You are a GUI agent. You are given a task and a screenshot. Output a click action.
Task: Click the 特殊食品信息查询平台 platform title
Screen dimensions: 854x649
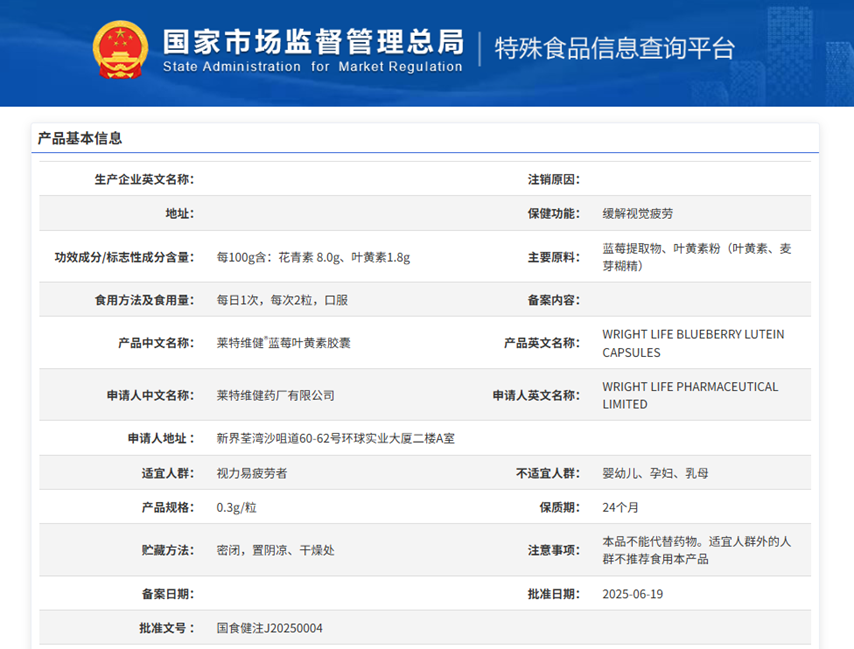(615, 48)
